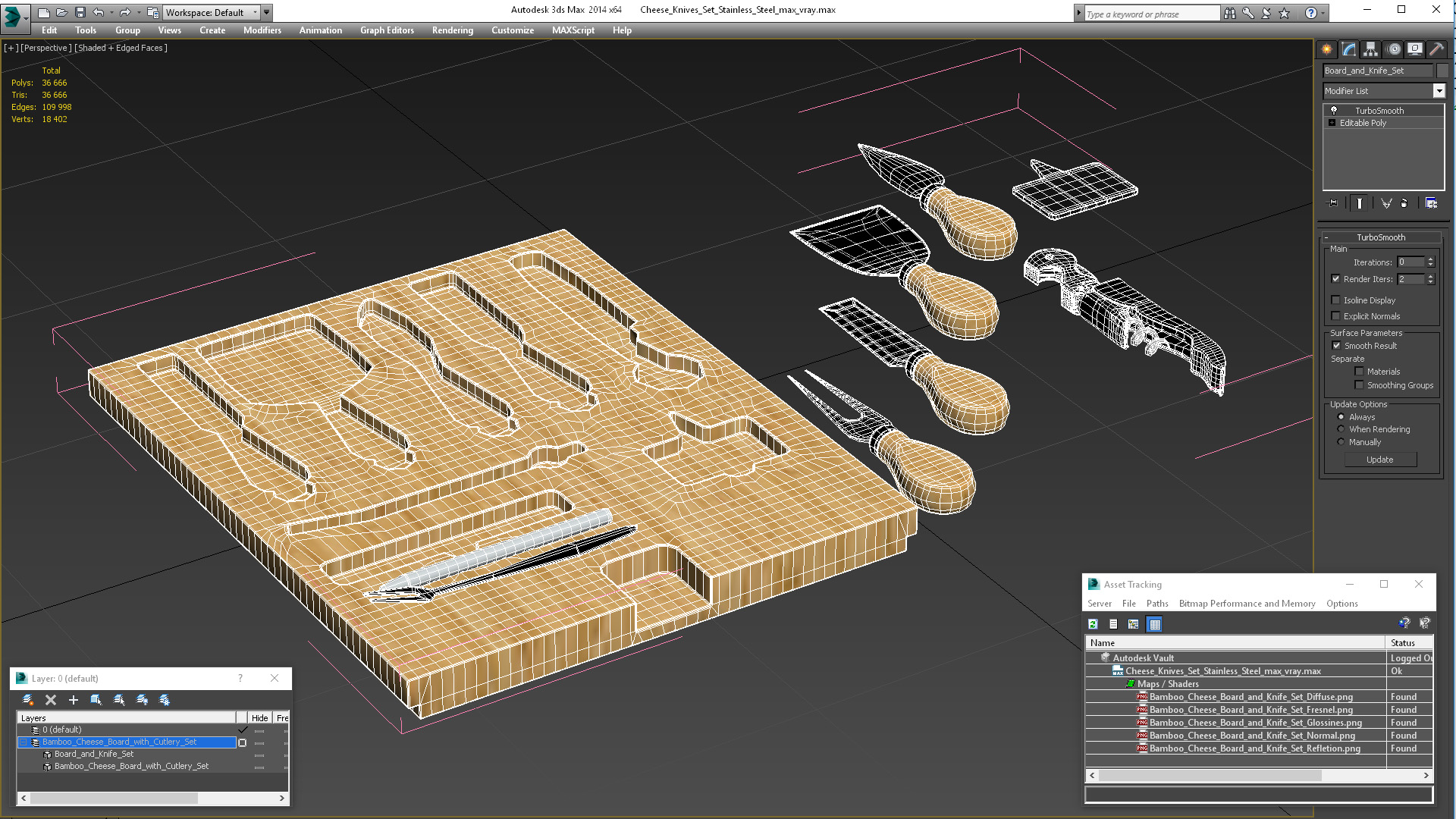The image size is (1456, 819).
Task: Toggle Smooth Result checkbox
Action: 1336,345
